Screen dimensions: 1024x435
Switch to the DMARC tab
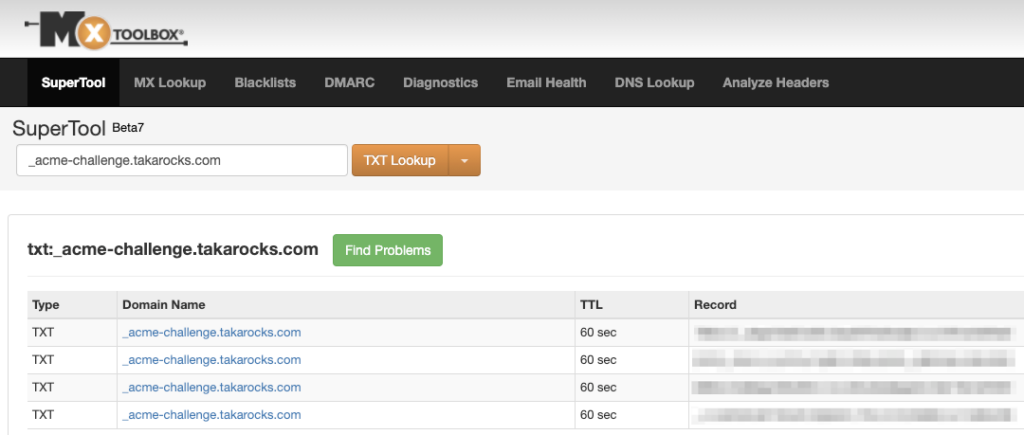349,83
